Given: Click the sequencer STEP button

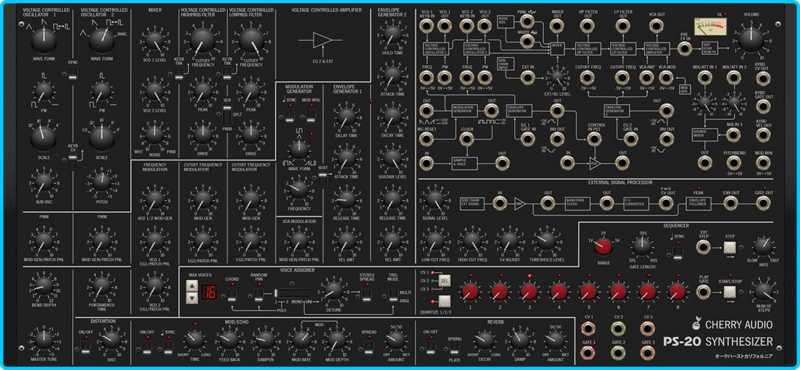Looking at the screenshot, I should coord(730,248).
